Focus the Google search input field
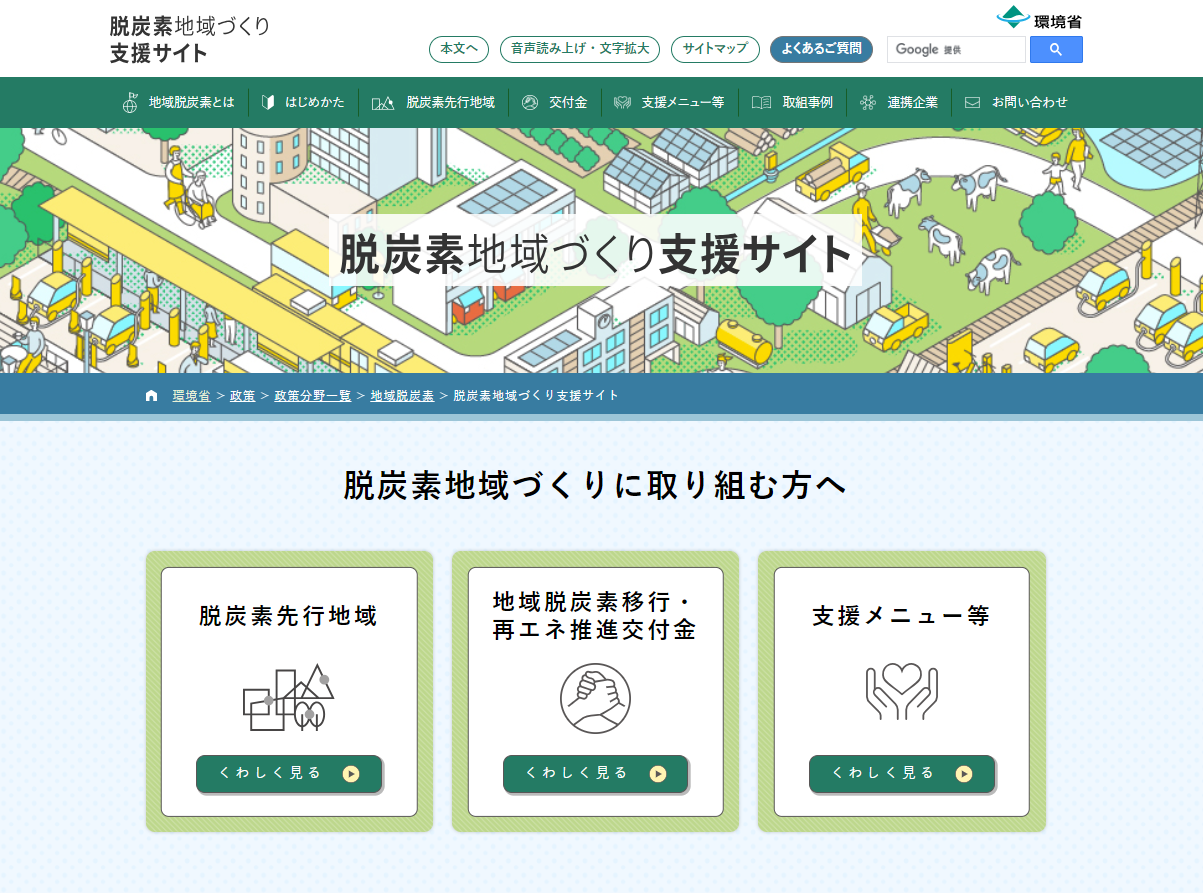The height and width of the screenshot is (893, 1203). click(x=955, y=50)
